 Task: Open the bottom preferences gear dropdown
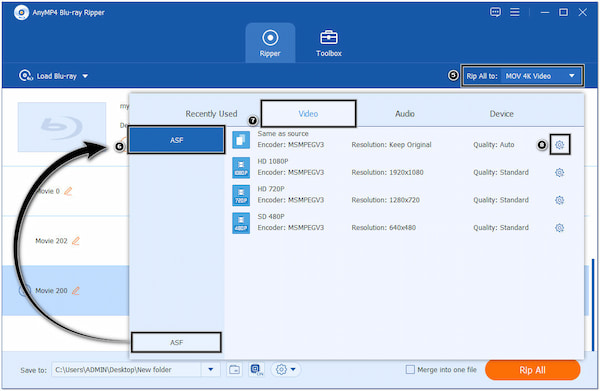point(286,370)
